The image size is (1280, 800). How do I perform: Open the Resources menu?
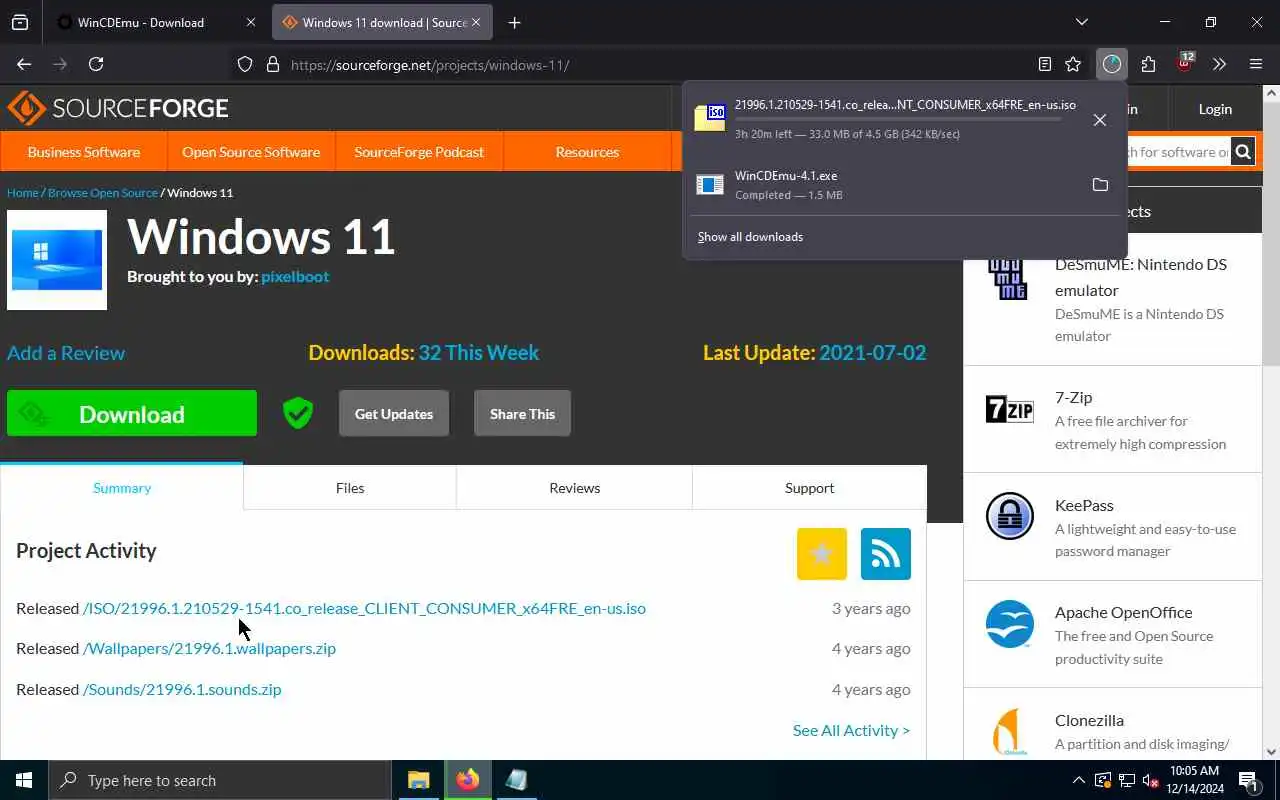click(x=587, y=152)
